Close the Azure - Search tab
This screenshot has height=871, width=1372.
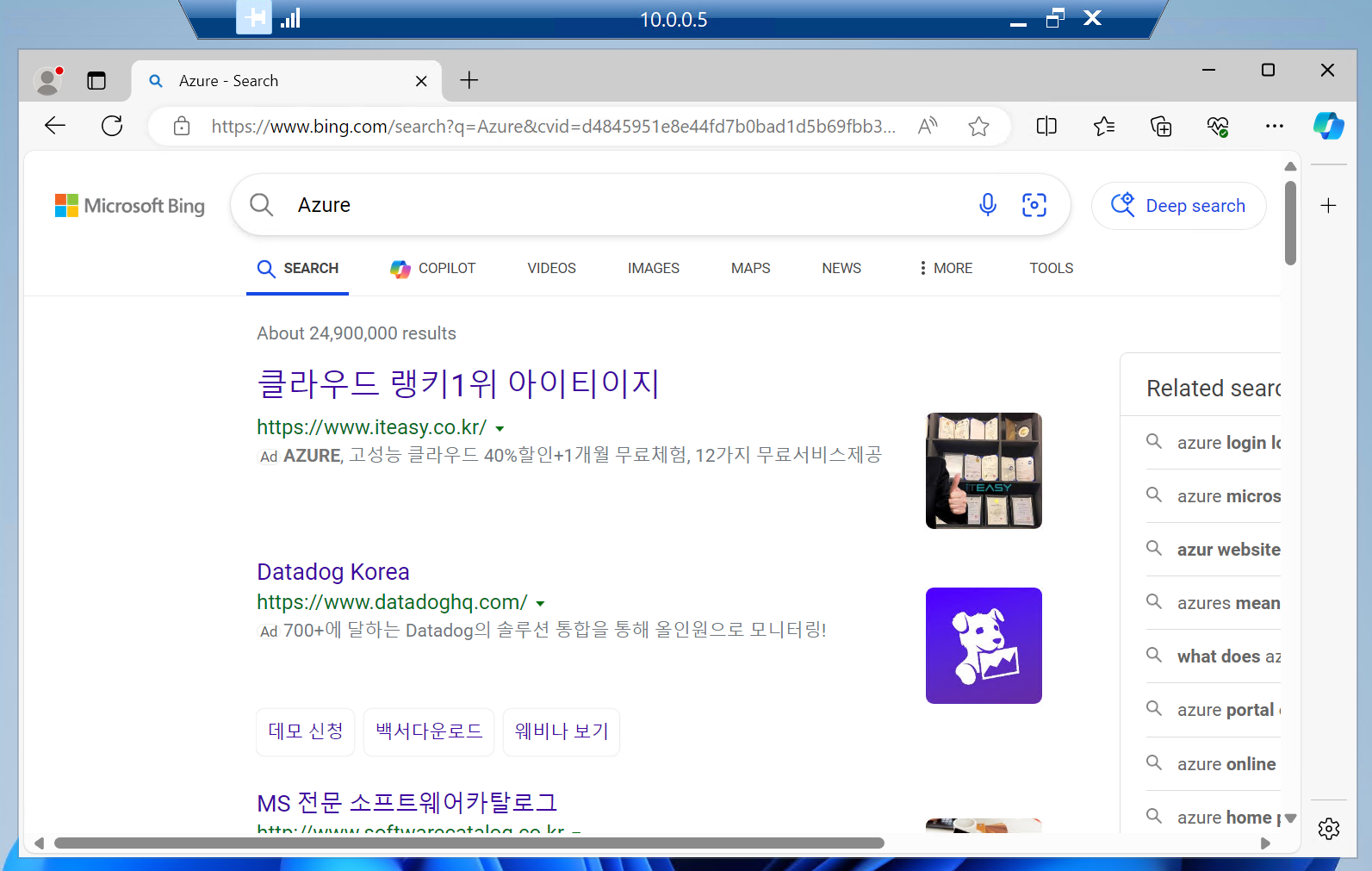pyautogui.click(x=421, y=81)
